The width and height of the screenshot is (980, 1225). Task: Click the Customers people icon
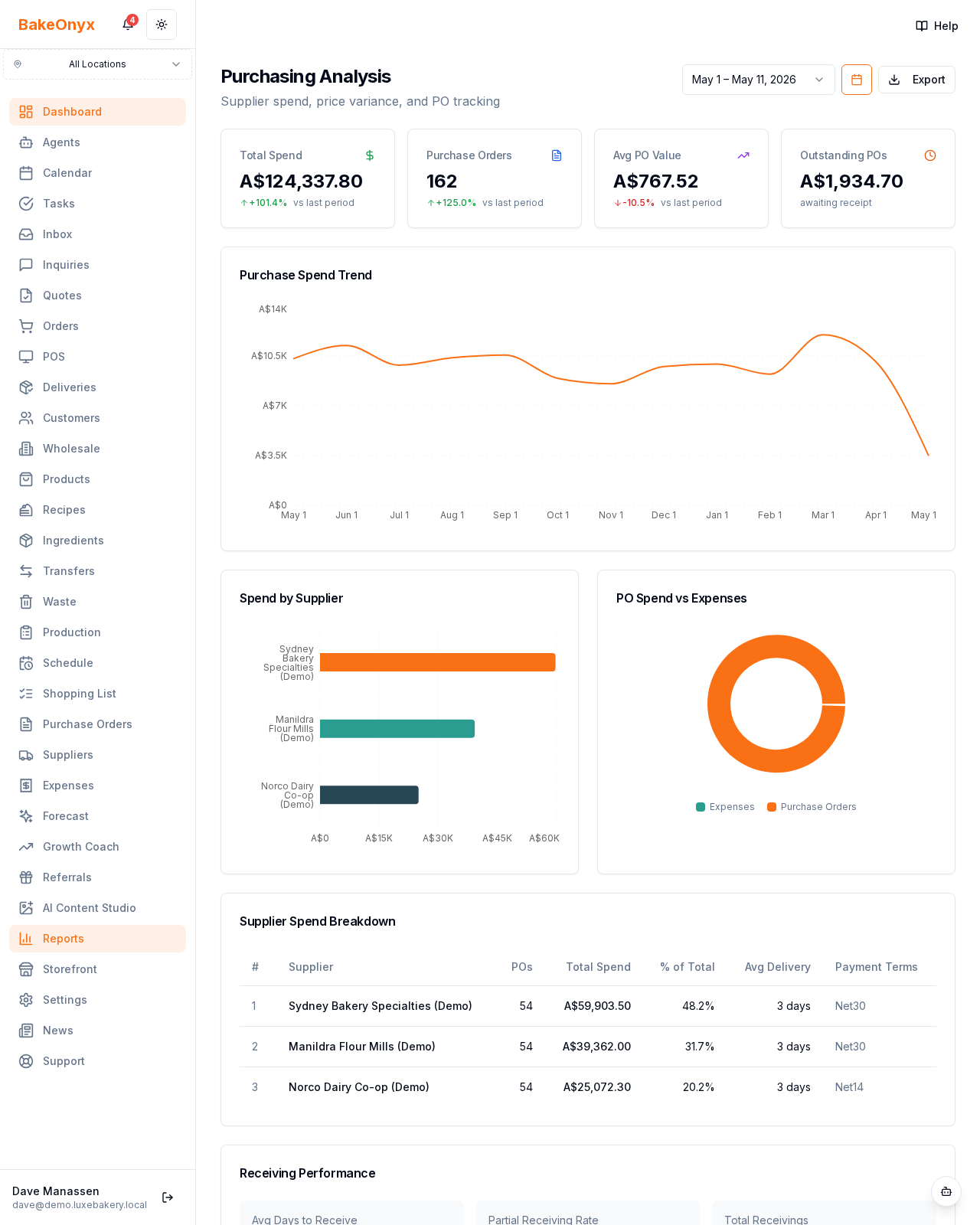click(26, 418)
